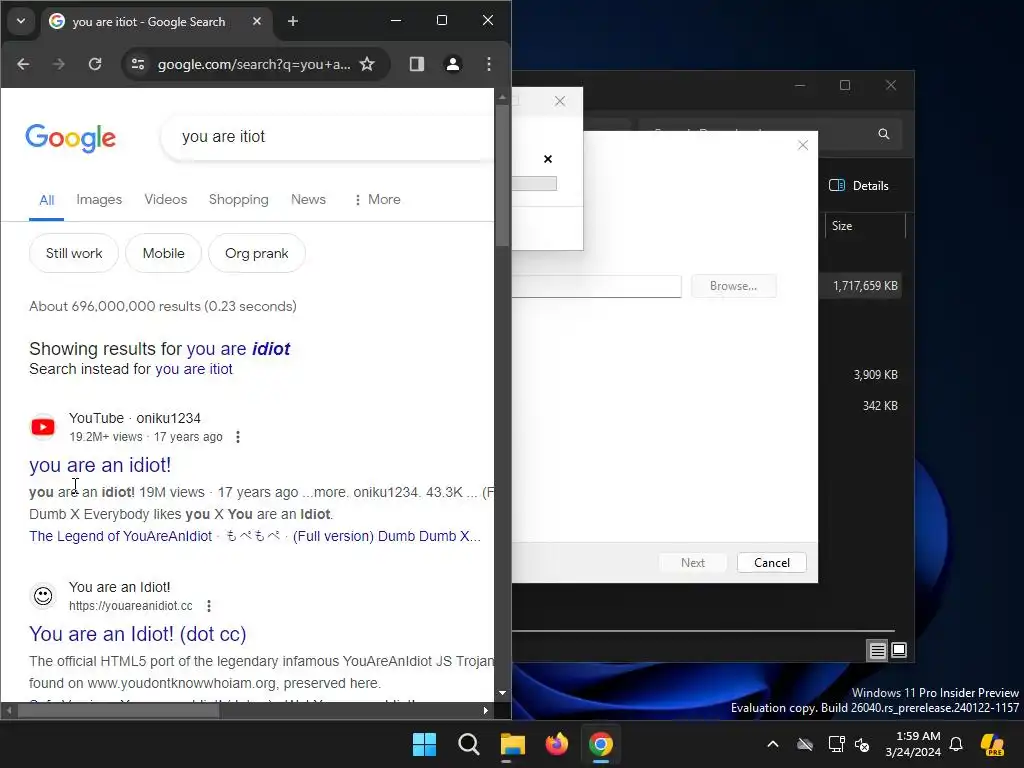Close the installer dialog with X
Image resolution: width=1024 pixels, height=768 pixels.
tap(803, 145)
